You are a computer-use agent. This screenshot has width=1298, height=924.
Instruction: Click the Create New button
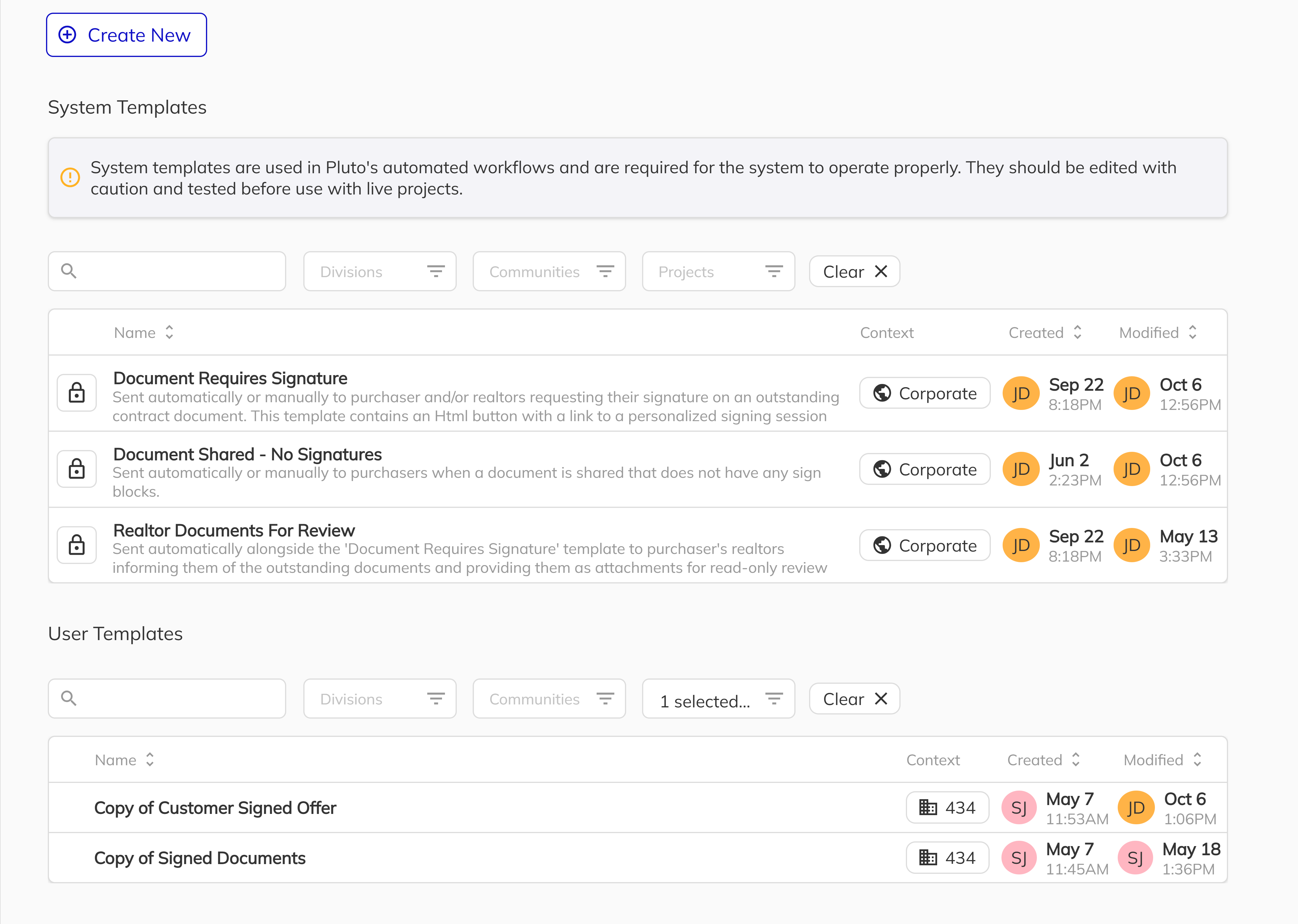126,35
